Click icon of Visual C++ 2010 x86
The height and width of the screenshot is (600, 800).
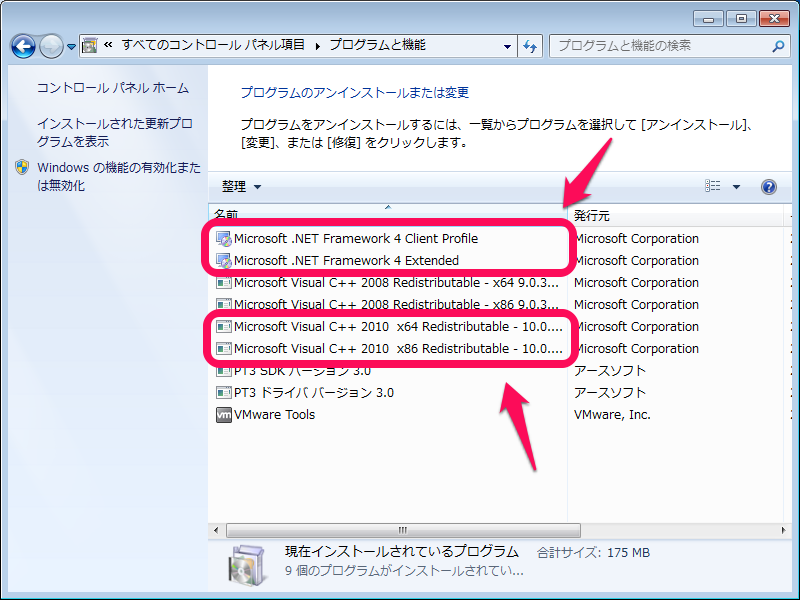(223, 348)
